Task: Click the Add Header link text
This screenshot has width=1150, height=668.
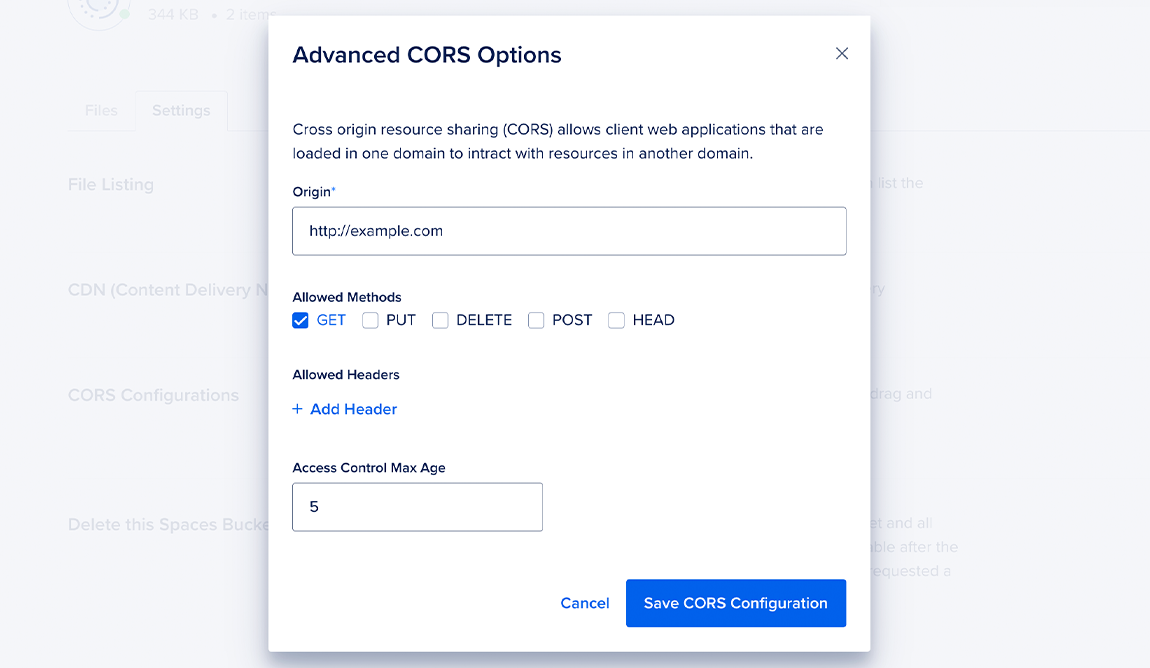Action: pos(354,409)
